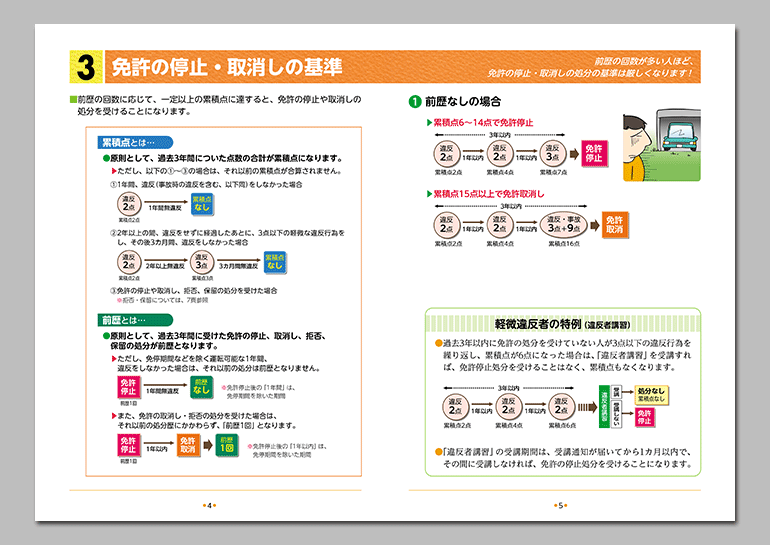Click the 免許取消 box before 前歴1回
Viewport: 770px width, 545px height.
[188, 445]
